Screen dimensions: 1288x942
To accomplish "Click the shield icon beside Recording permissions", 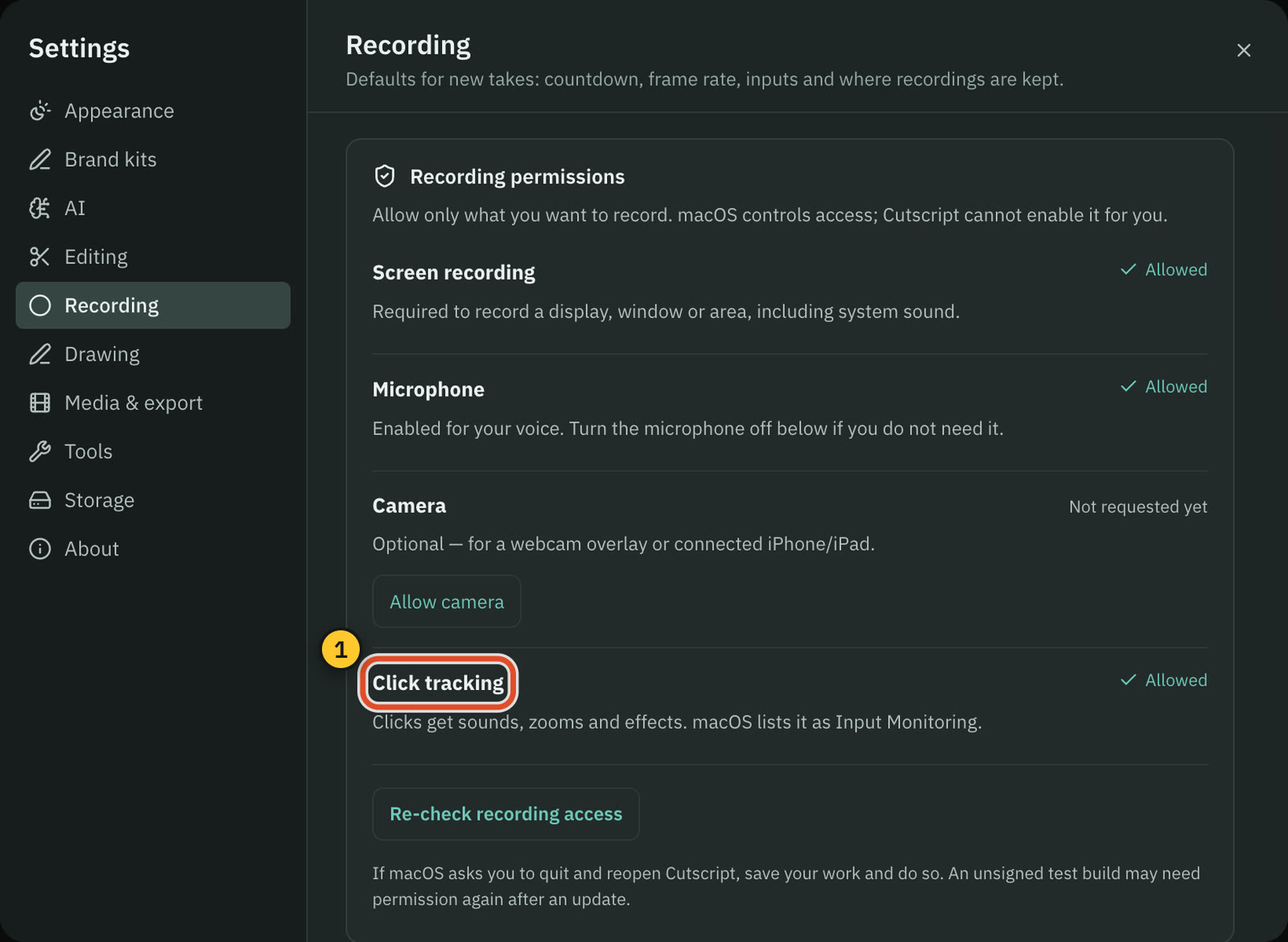I will tap(385, 176).
